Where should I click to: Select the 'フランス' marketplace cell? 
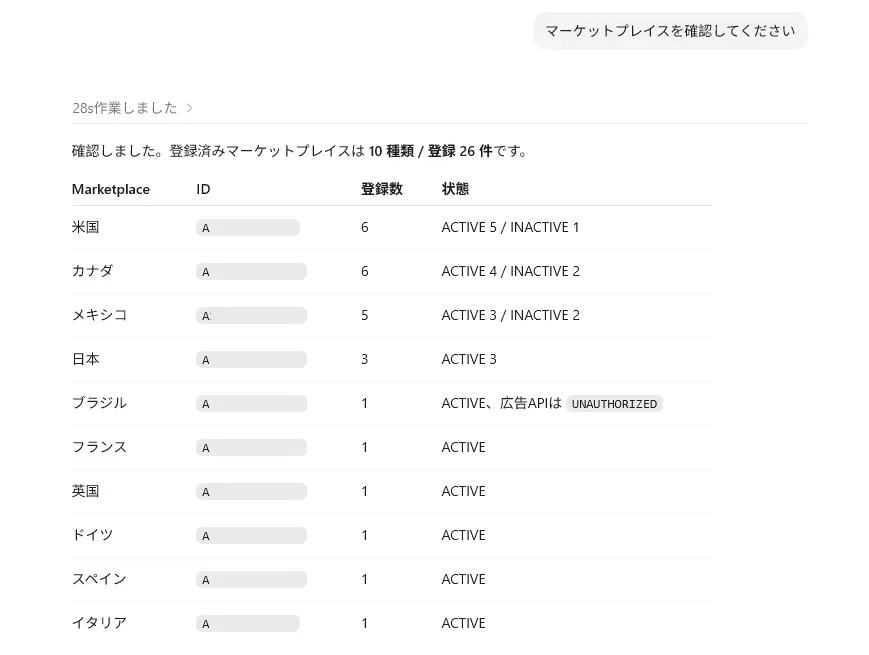(x=100, y=447)
